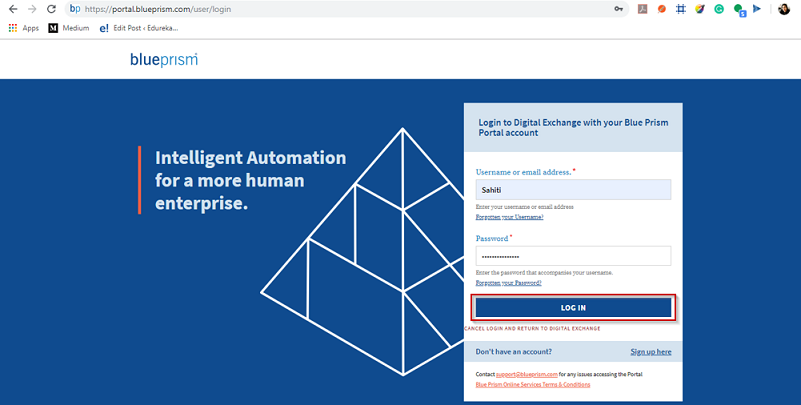Click the Password input field
Image resolution: width=801 pixels, height=405 pixels.
(573, 256)
